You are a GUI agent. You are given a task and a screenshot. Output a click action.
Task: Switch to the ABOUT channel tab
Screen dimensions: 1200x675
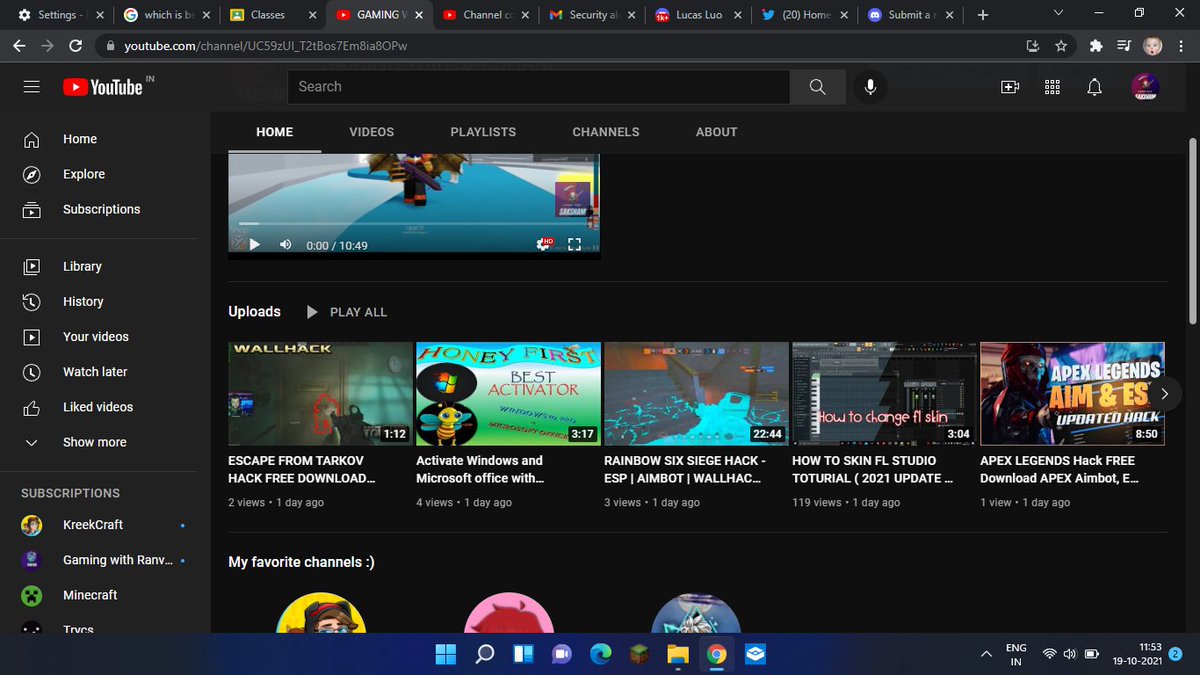(717, 132)
